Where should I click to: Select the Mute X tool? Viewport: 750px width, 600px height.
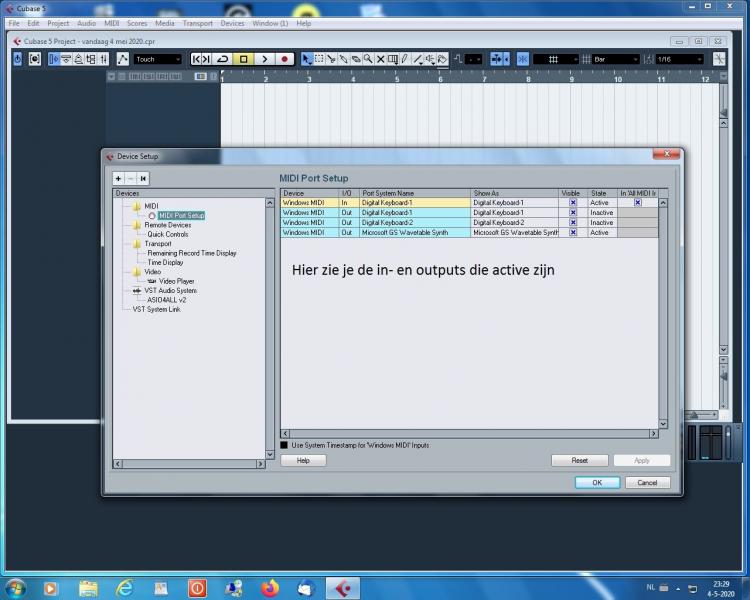(x=380, y=59)
